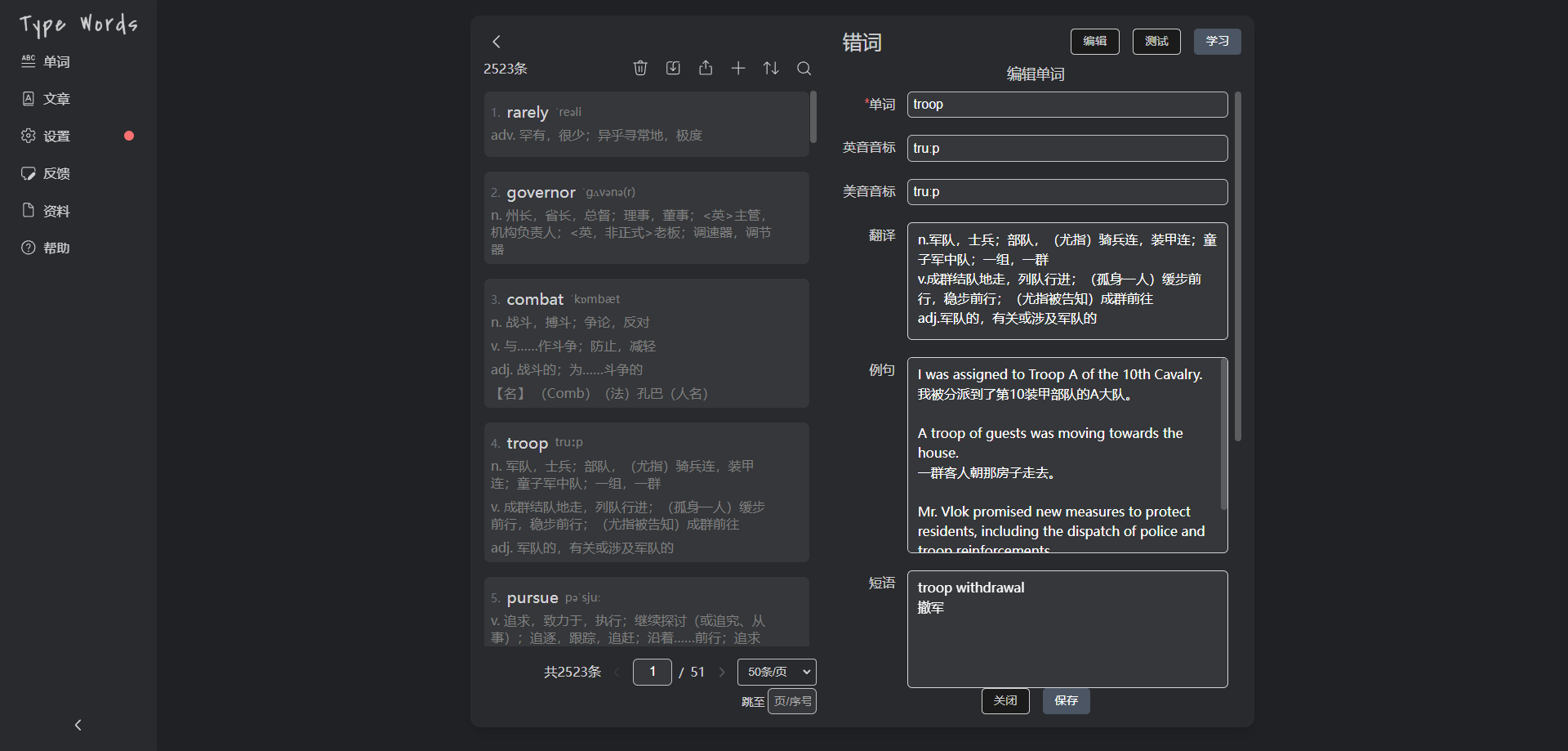Click the plus icon to add a word
The width and height of the screenshot is (1568, 751).
click(x=738, y=68)
